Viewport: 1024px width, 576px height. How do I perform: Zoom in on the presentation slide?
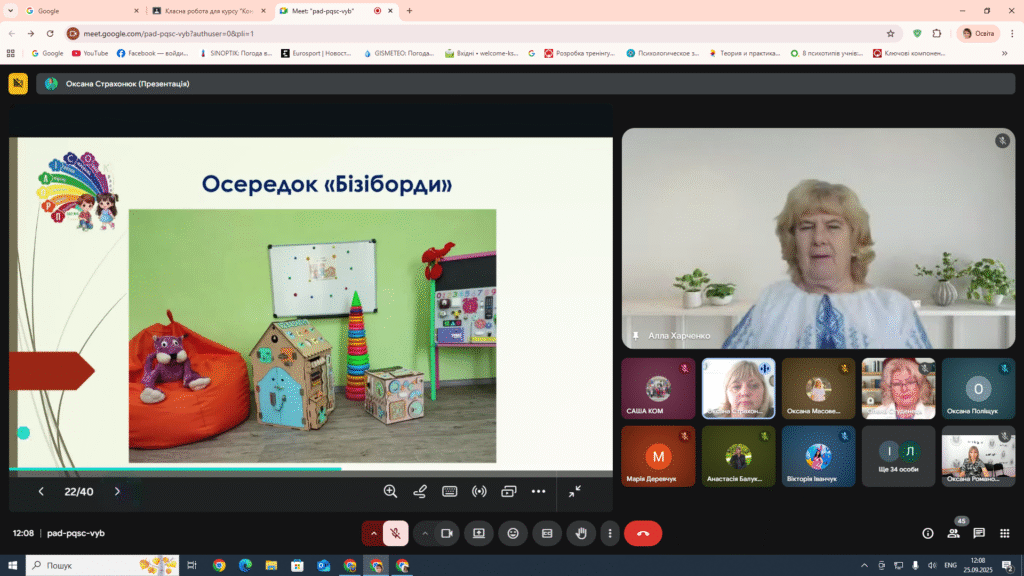[x=390, y=491]
